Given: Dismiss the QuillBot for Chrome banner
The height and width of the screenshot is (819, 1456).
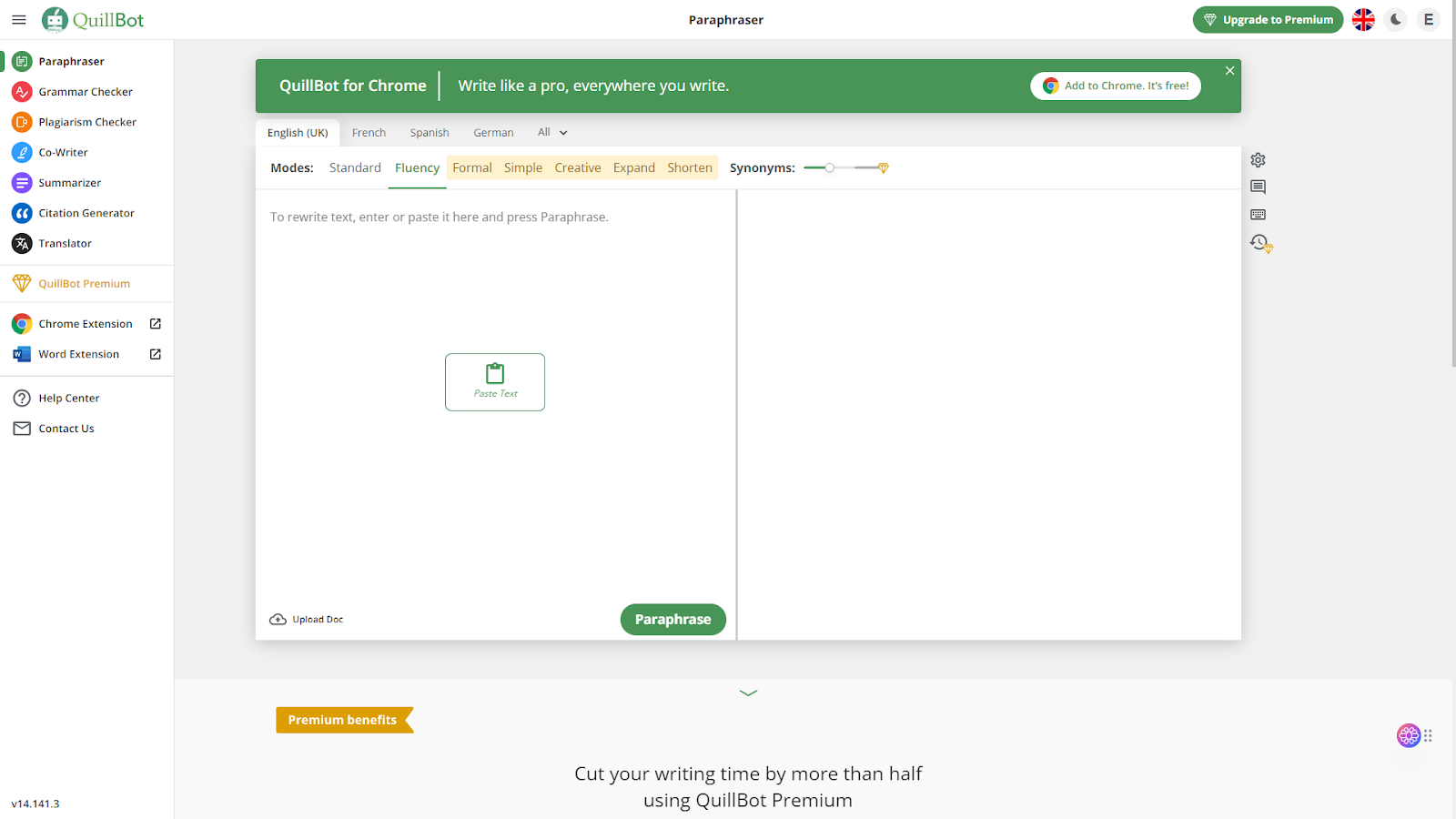Looking at the screenshot, I should 1229,71.
